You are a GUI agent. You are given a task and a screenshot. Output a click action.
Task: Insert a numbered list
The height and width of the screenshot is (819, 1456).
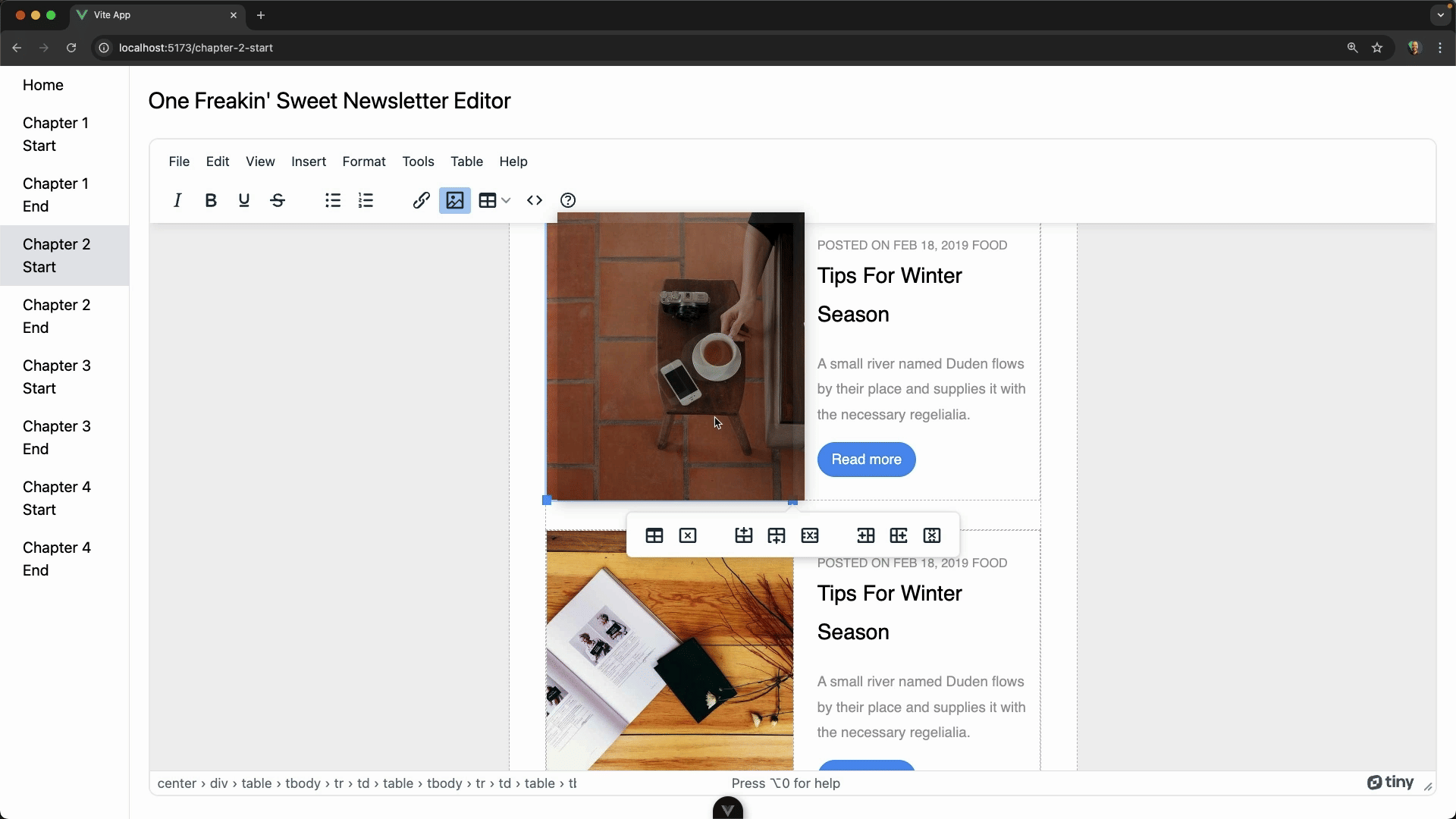[366, 200]
